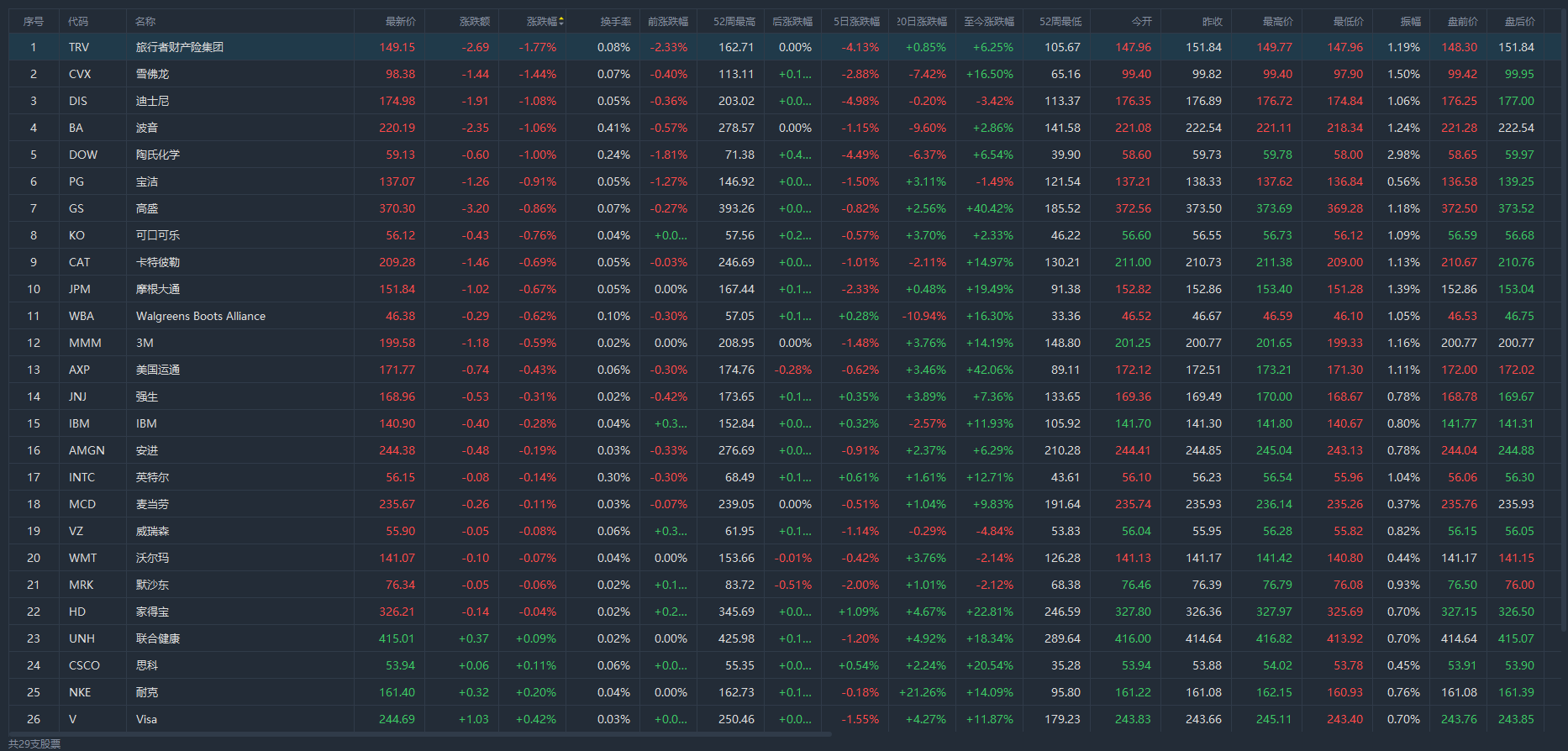The image size is (1568, 751).
Task: Click the NKE 耐克 stock row
Action: point(147,692)
